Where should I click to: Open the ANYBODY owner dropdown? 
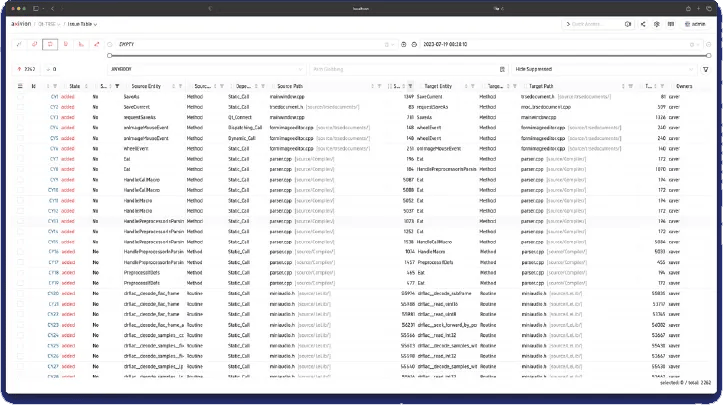[200, 69]
